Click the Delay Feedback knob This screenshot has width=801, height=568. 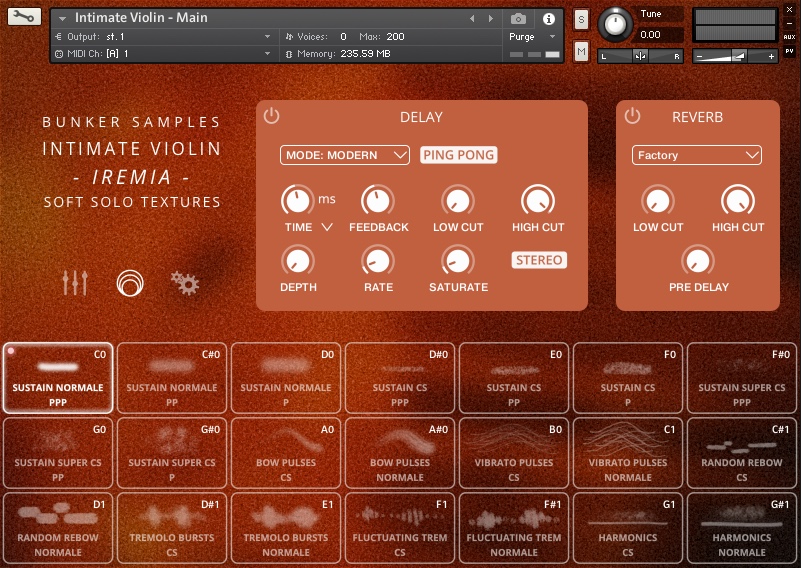(377, 201)
